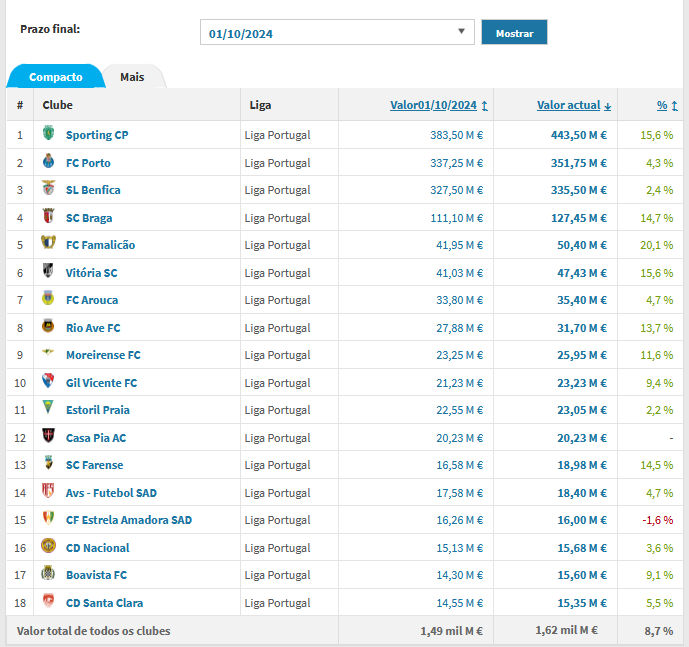689x647 pixels.
Task: Open the FC Famalicão club link
Action: (100, 245)
